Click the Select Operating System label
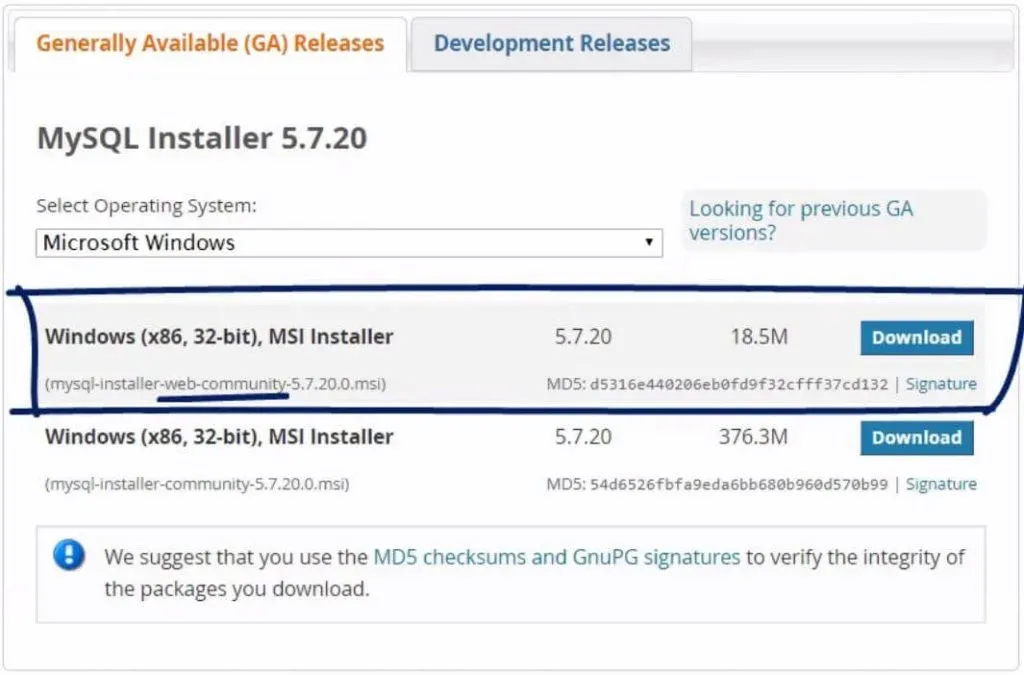The image size is (1024, 675). tap(147, 206)
